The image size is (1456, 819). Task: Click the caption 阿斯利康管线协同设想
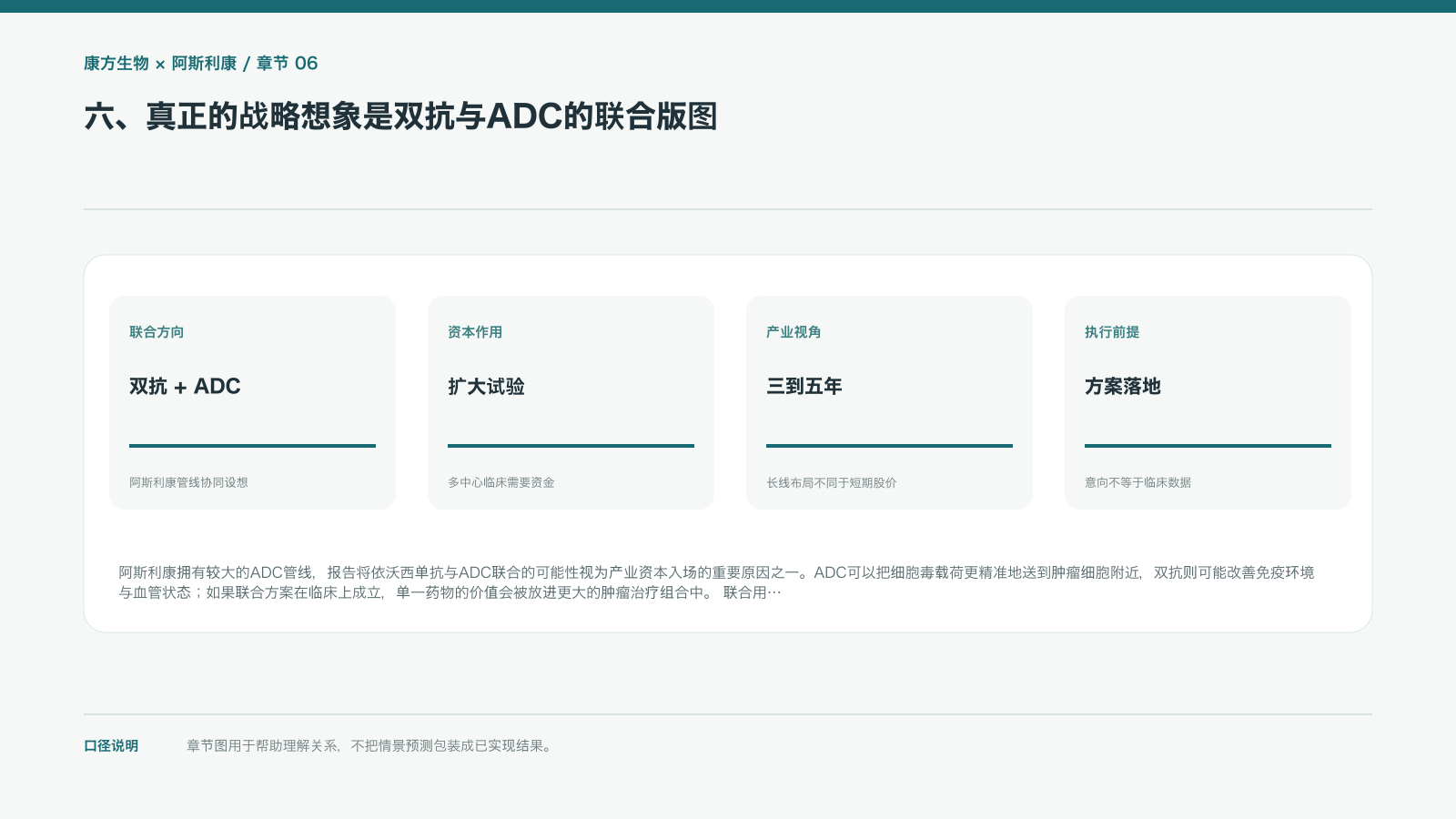188,482
